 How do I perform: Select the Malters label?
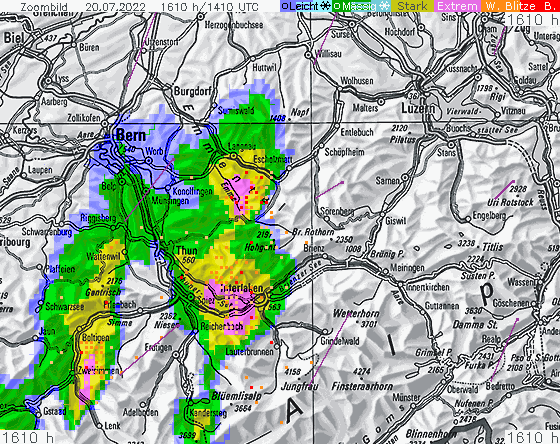(365, 108)
